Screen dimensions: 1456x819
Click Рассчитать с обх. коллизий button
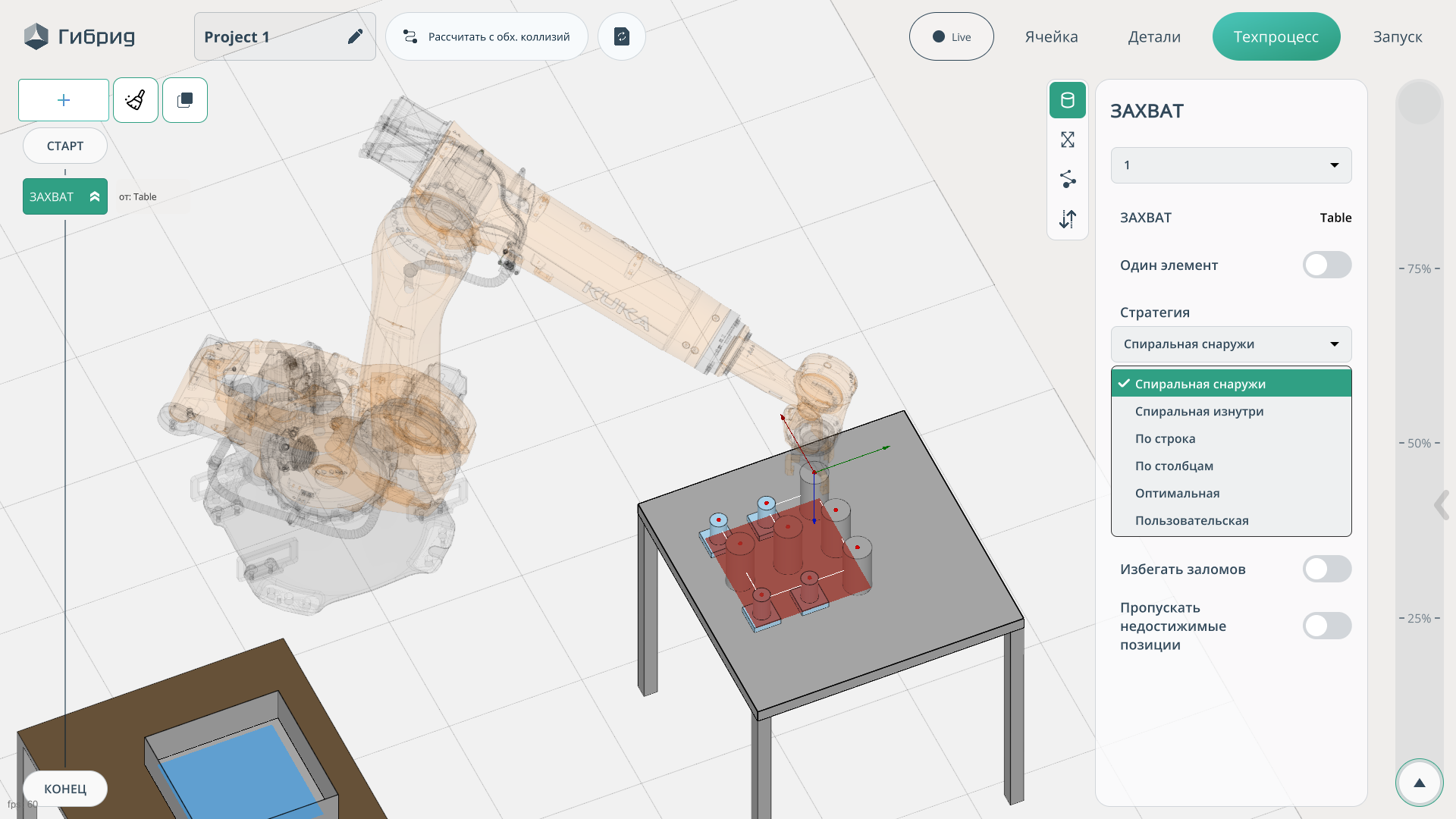click(x=487, y=36)
